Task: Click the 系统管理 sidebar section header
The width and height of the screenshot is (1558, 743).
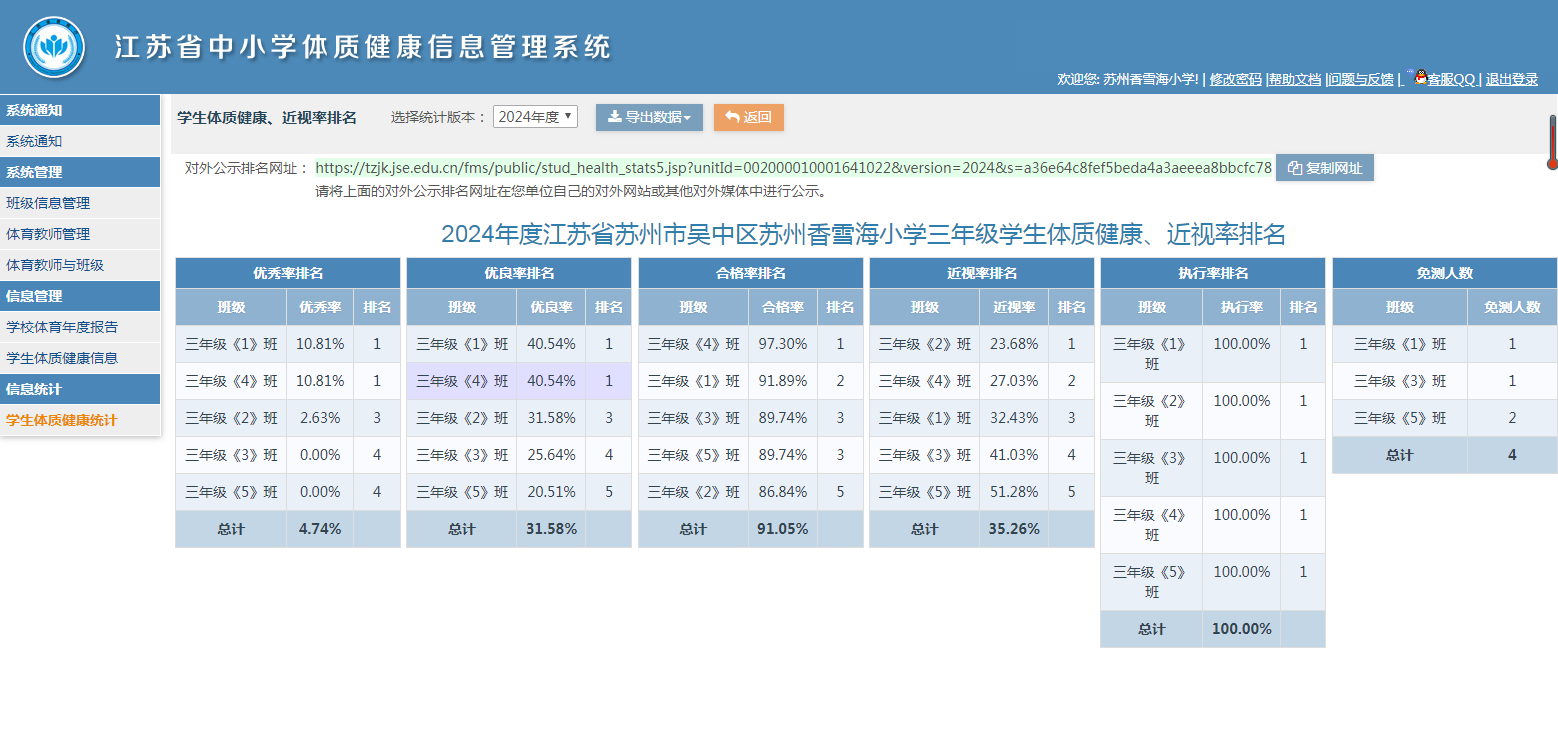Action: tap(80, 172)
